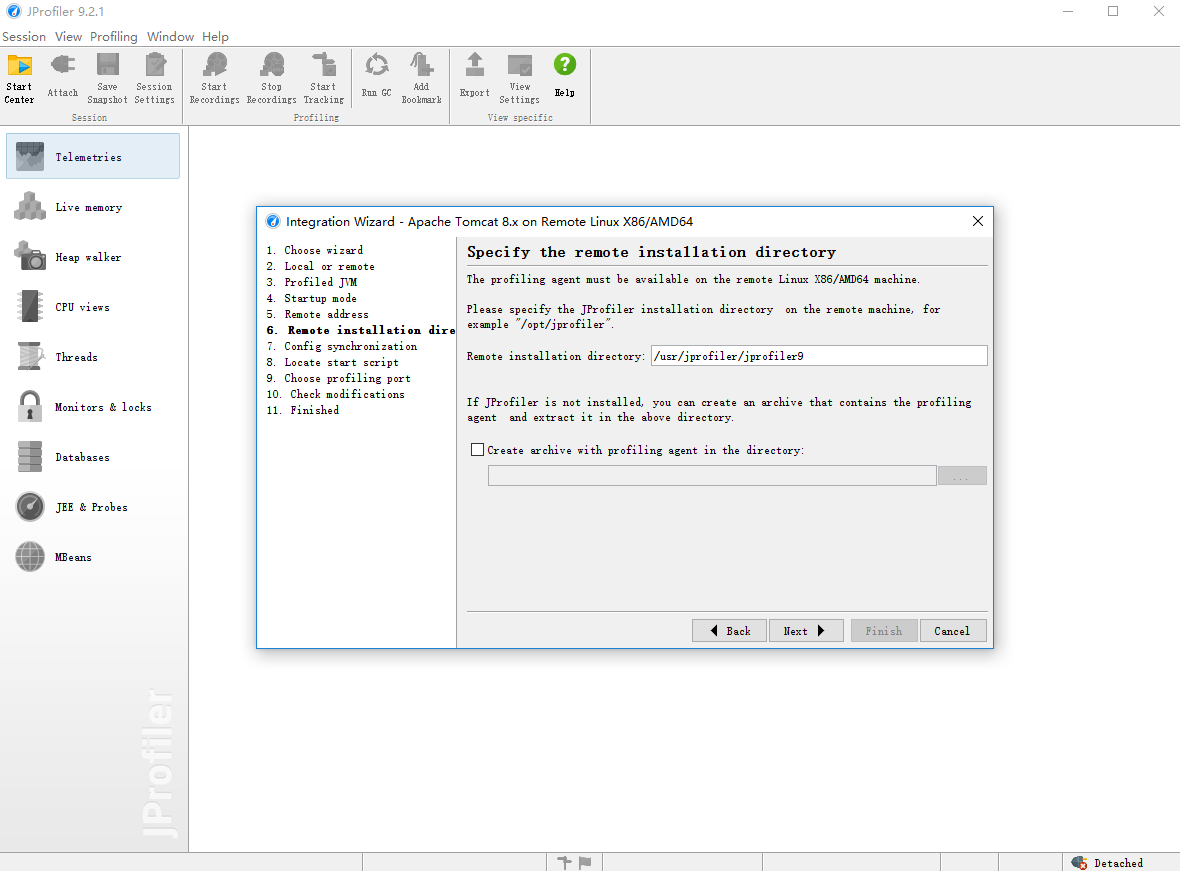This screenshot has width=1180, height=871.
Task: Click step 3 Profiled JVM
Action: pyautogui.click(x=312, y=282)
